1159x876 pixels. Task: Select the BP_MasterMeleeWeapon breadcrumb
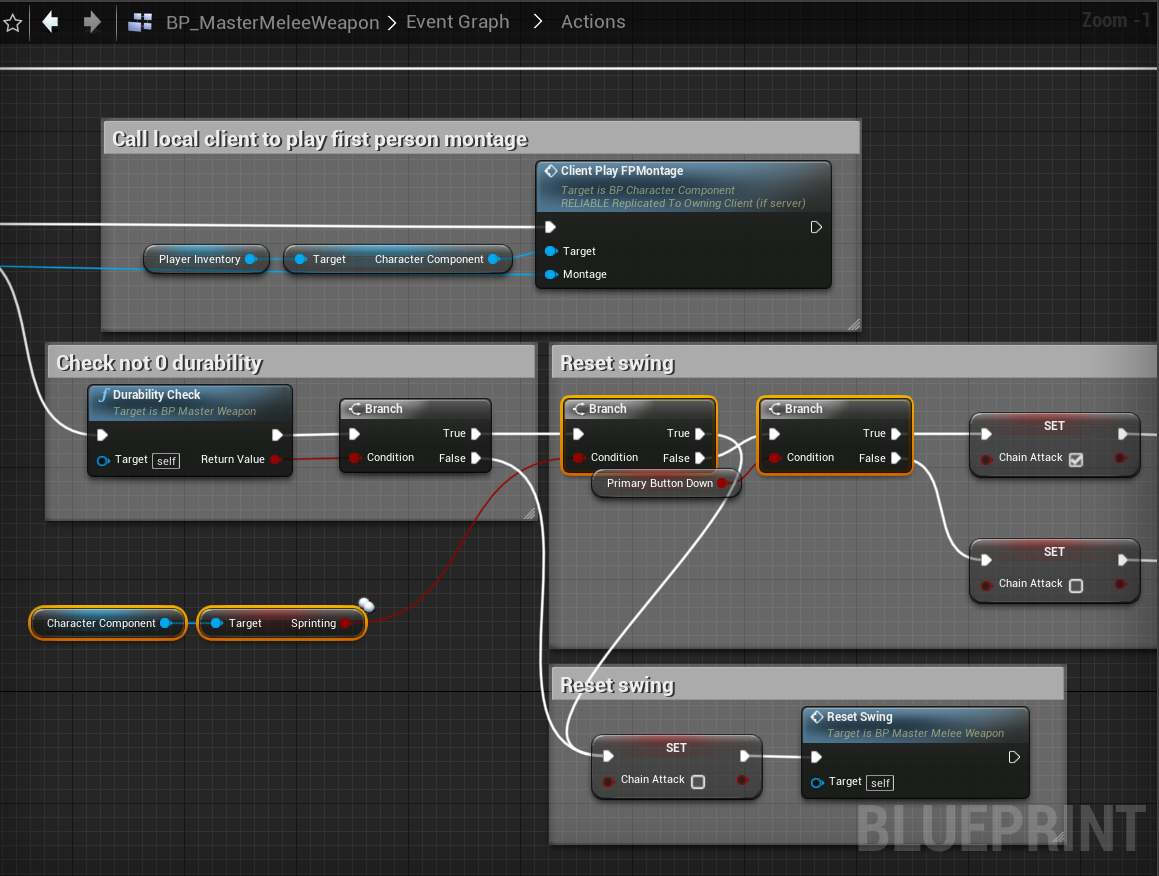click(x=272, y=22)
